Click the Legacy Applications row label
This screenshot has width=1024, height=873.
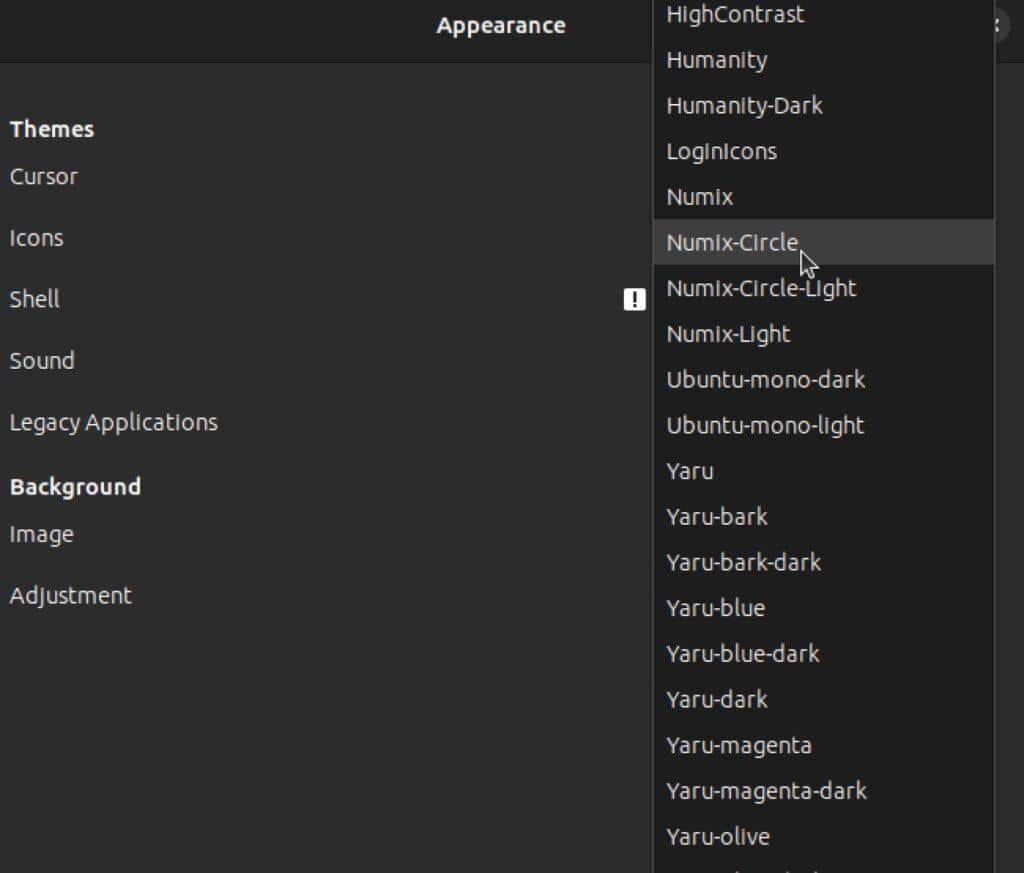pos(114,422)
